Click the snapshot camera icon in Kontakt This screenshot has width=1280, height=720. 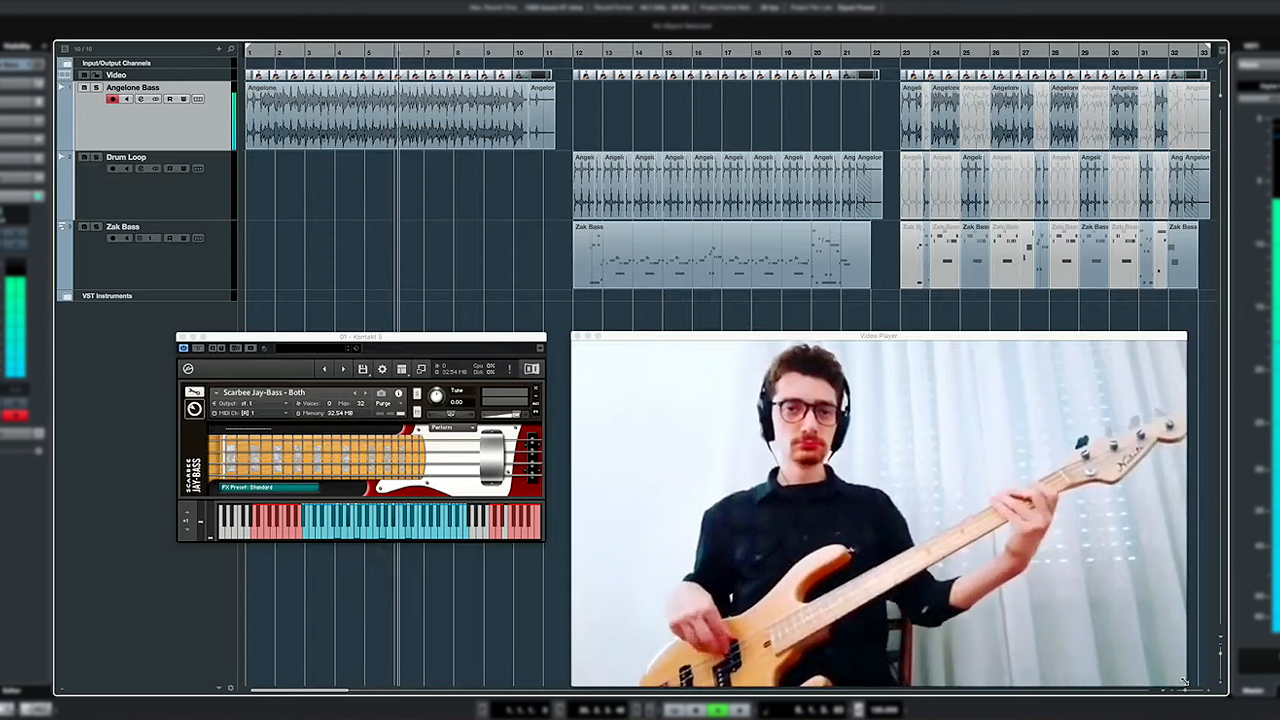pyautogui.click(x=381, y=393)
